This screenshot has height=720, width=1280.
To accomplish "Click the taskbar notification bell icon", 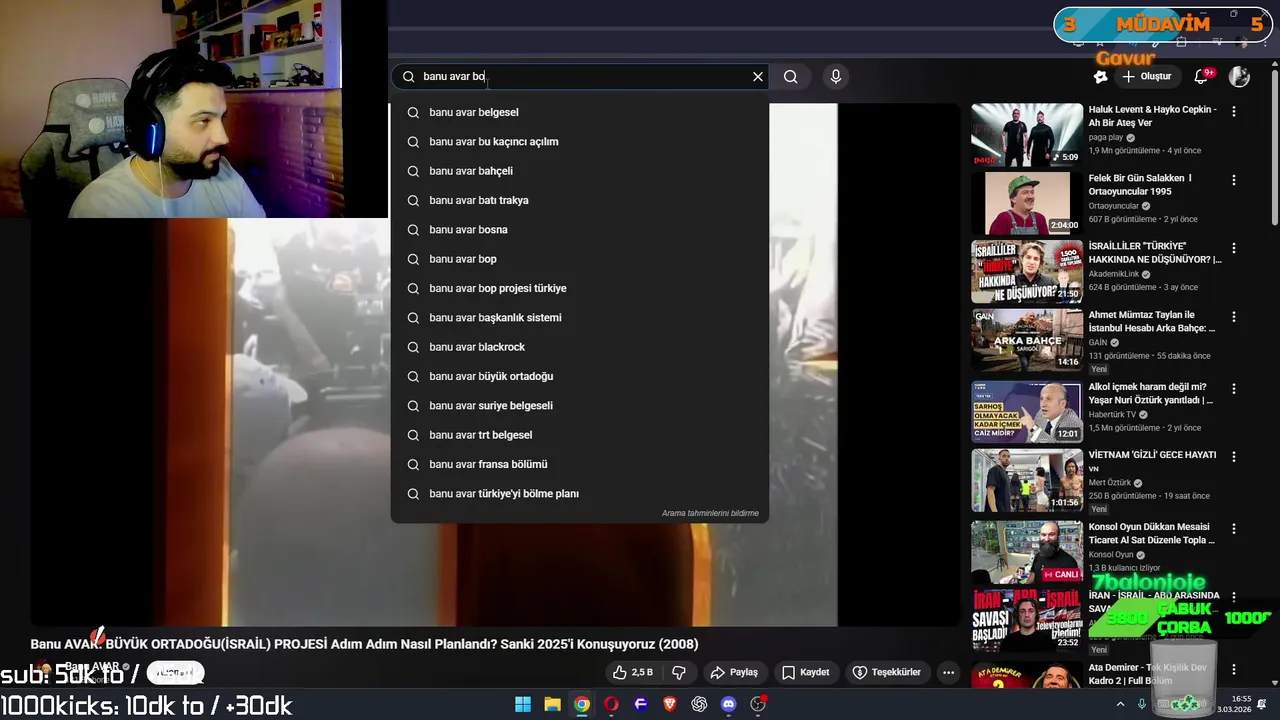I will (1262, 704).
